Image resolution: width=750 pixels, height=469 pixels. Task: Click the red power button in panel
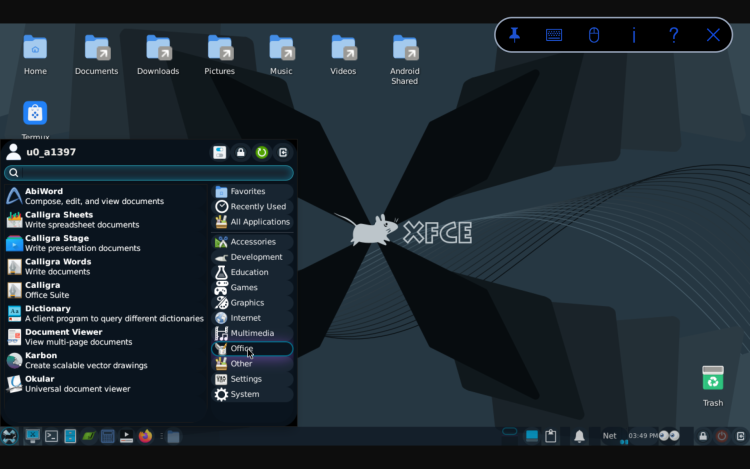[722, 436]
